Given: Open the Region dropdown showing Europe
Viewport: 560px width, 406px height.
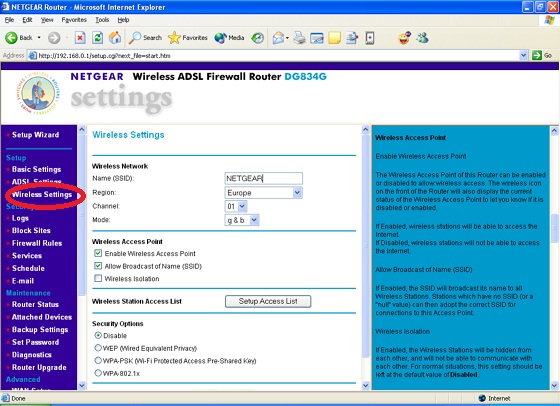Looking at the screenshot, I should click(x=264, y=193).
